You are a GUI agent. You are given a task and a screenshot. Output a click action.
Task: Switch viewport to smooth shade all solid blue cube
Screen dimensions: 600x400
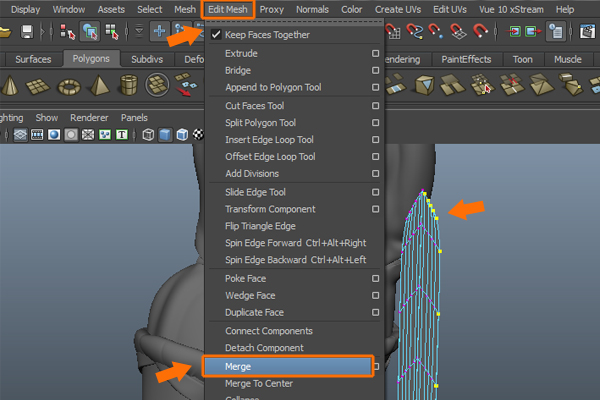point(165,135)
